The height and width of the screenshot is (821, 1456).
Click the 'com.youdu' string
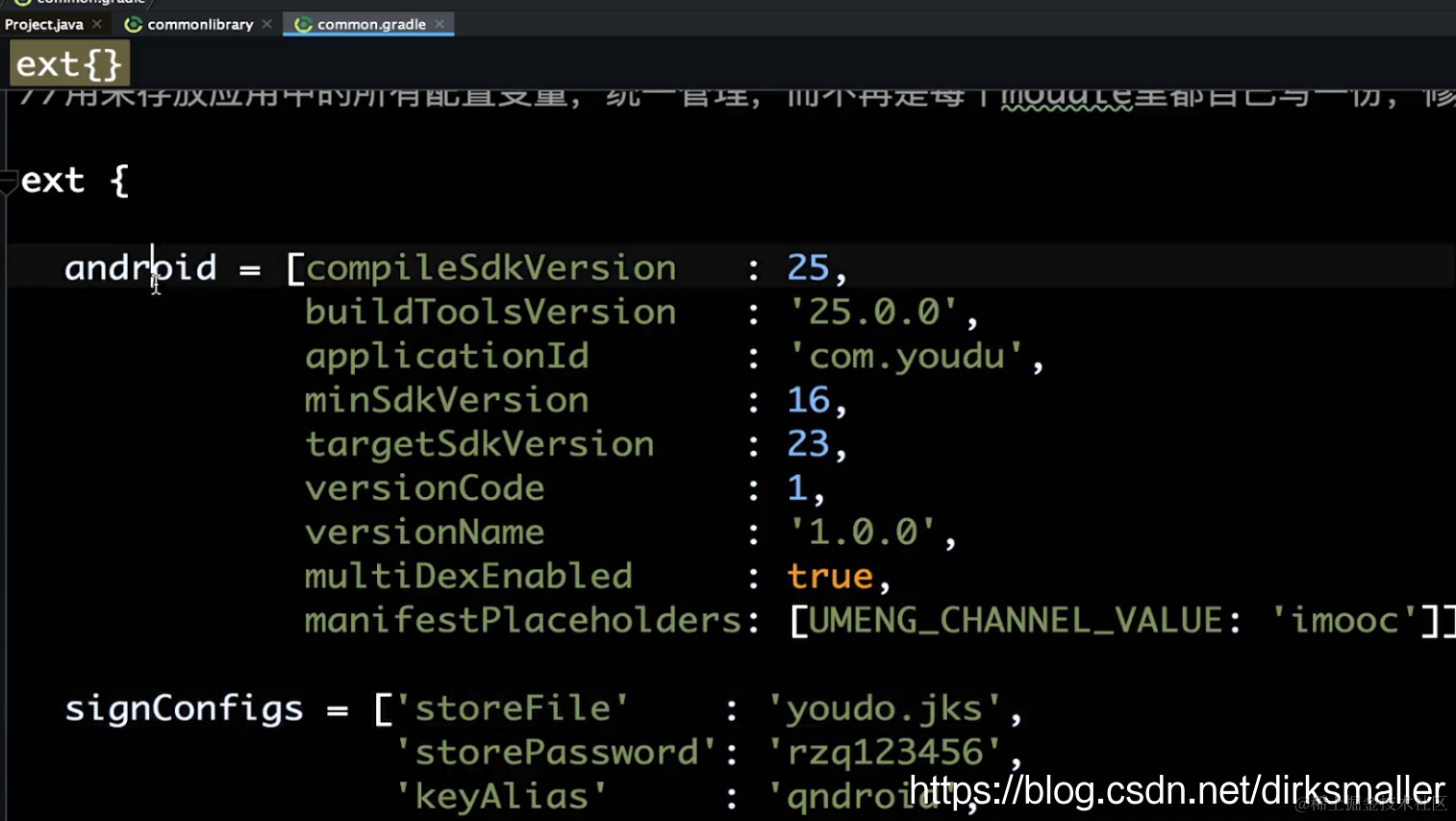[905, 357]
